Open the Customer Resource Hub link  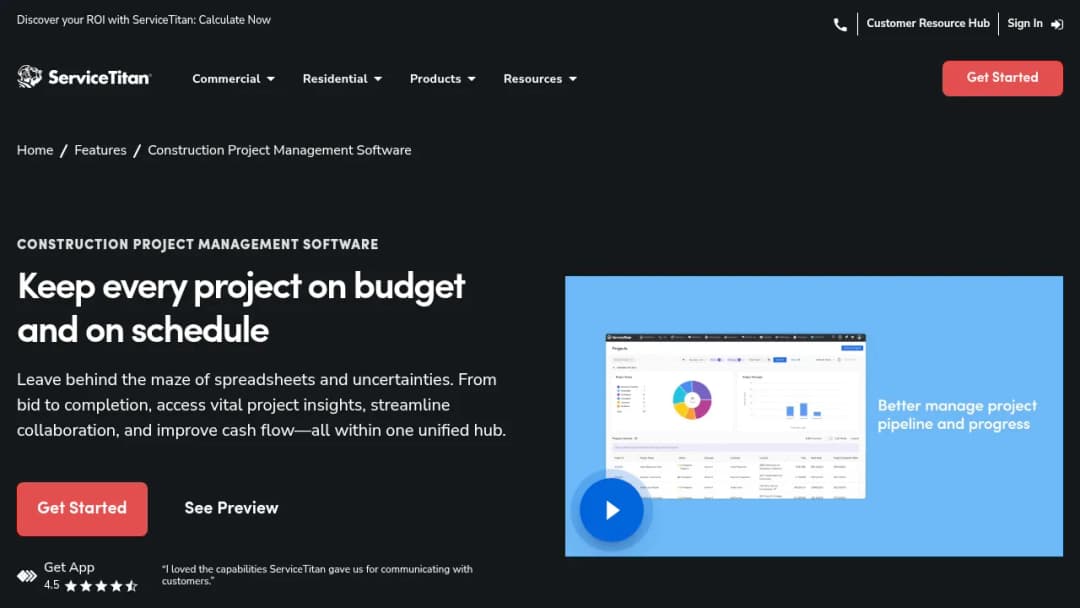pyautogui.click(x=928, y=23)
